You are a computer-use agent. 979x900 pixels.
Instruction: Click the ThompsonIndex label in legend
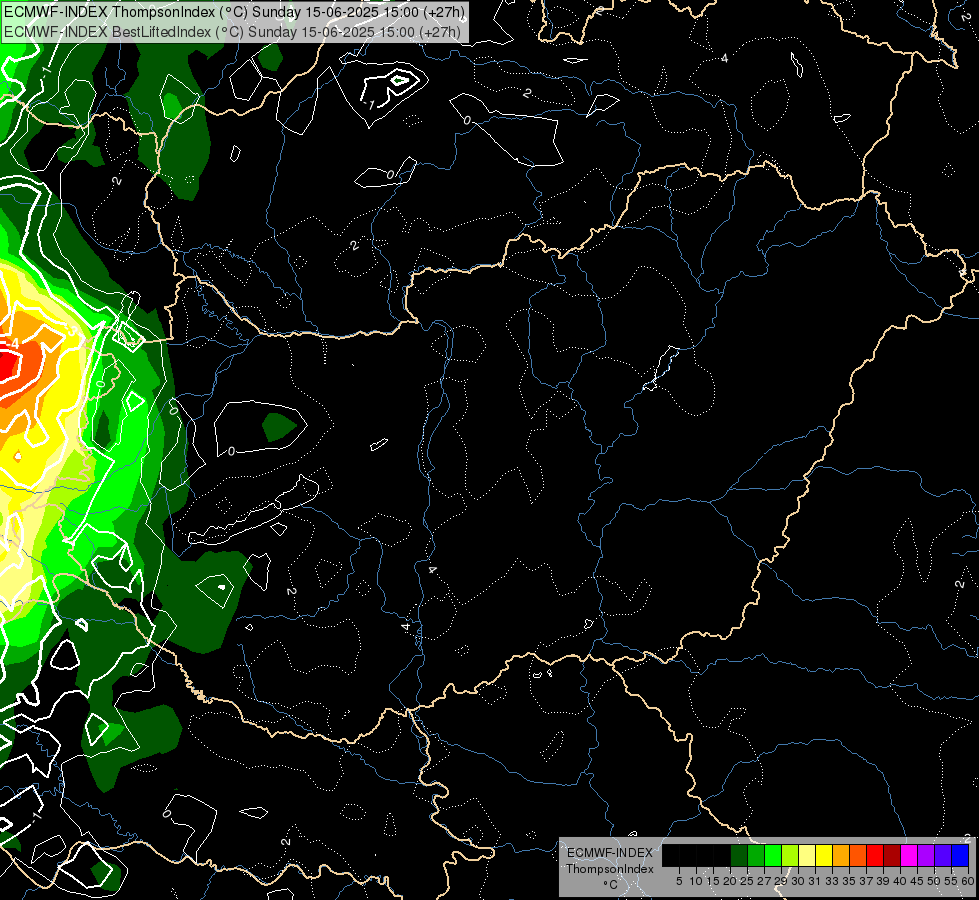click(x=610, y=869)
